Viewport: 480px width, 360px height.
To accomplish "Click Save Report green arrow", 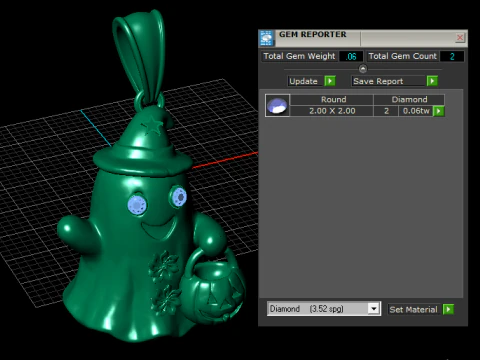I will 432,81.
